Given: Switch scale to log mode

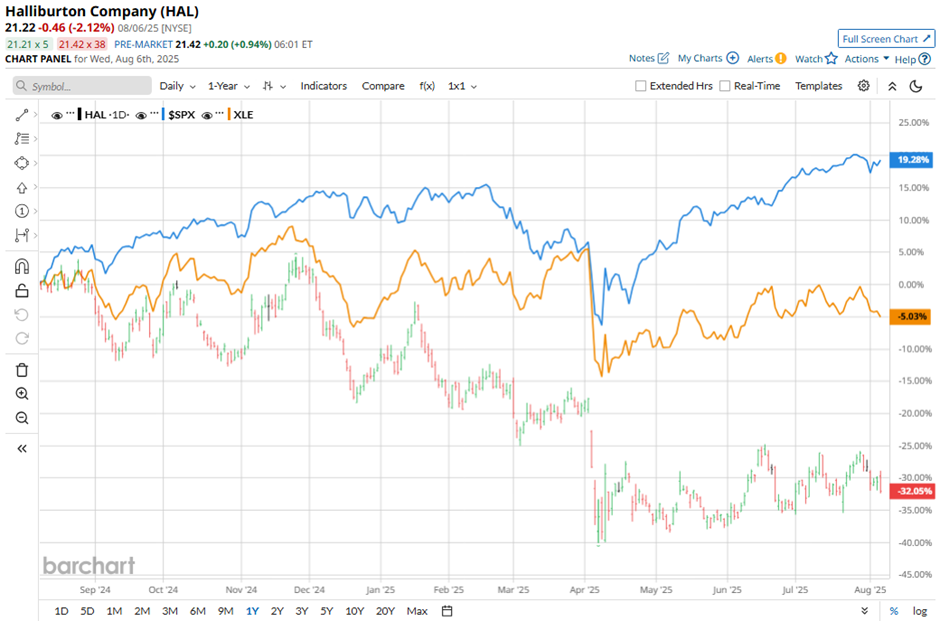Looking at the screenshot, I should [x=920, y=611].
